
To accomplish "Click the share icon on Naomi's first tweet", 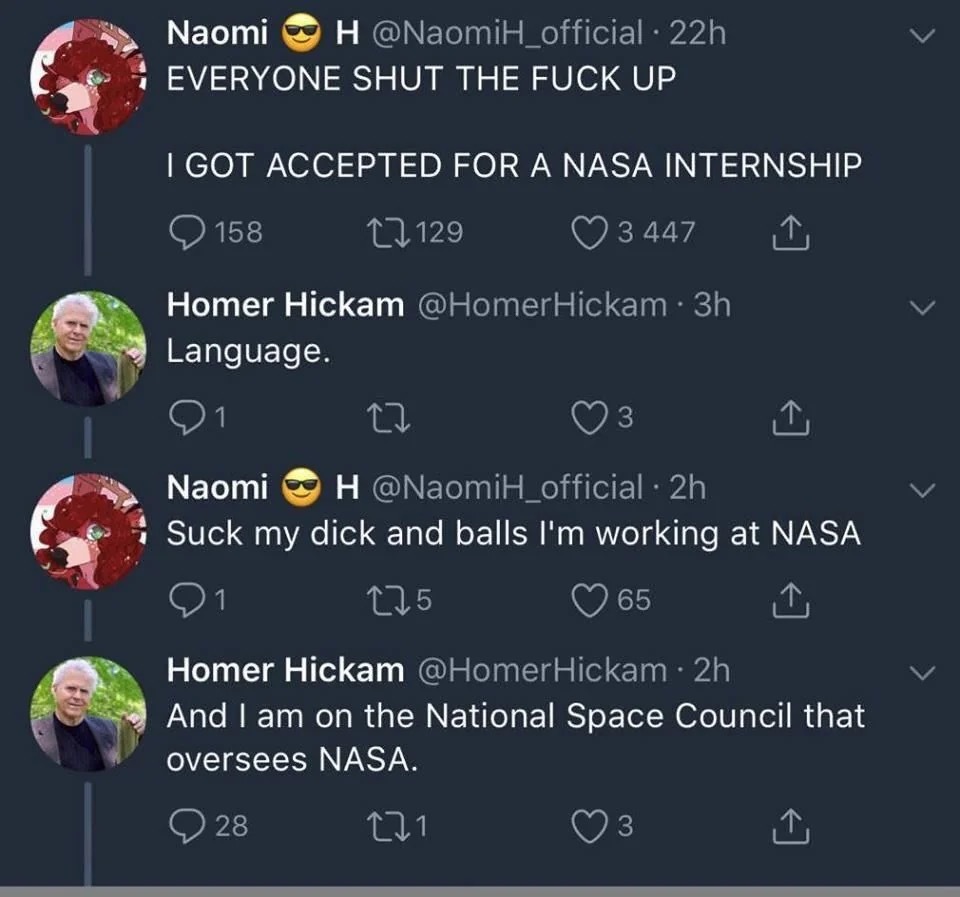I will [791, 231].
